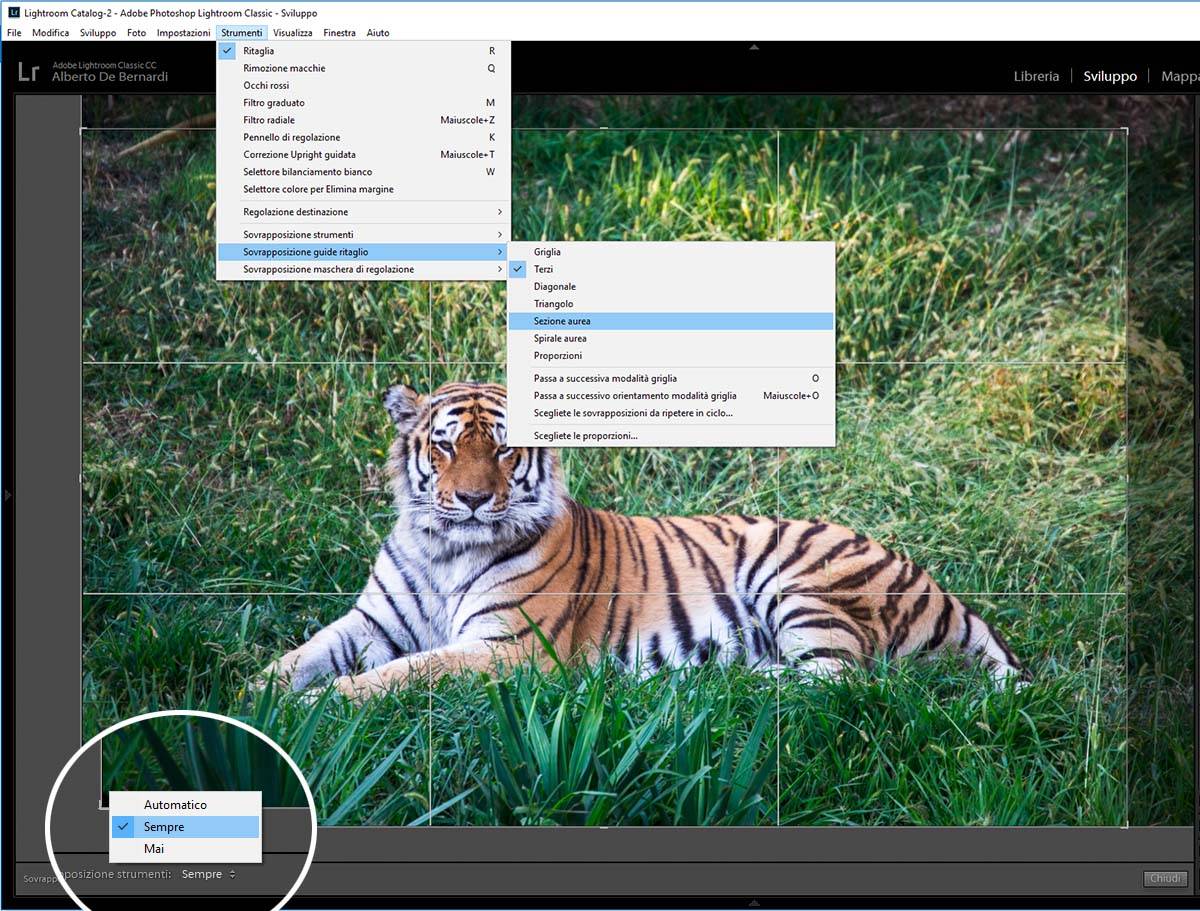Click the bottom-center crop edge handle
Image resolution: width=1200 pixels, height=911 pixels.
[x=603, y=826]
